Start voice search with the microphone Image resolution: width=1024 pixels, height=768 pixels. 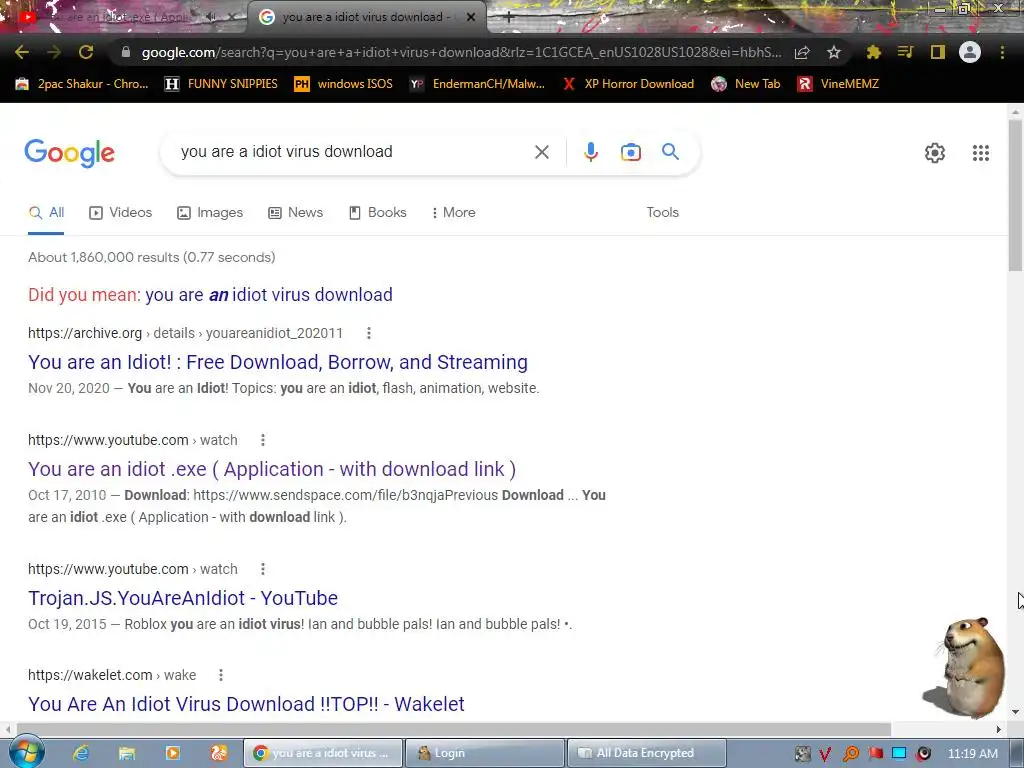590,152
